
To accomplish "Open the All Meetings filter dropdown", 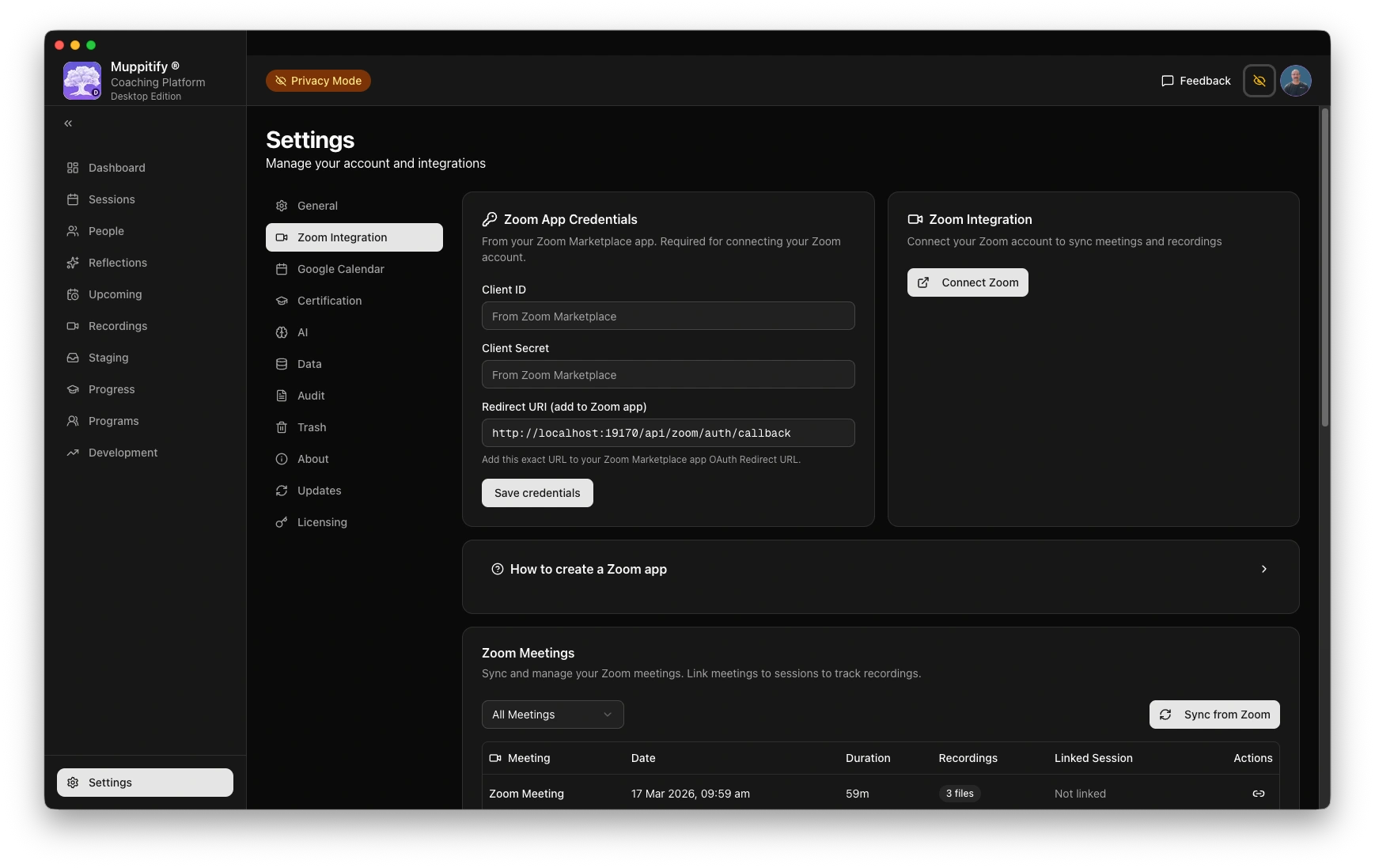I will 552,714.
